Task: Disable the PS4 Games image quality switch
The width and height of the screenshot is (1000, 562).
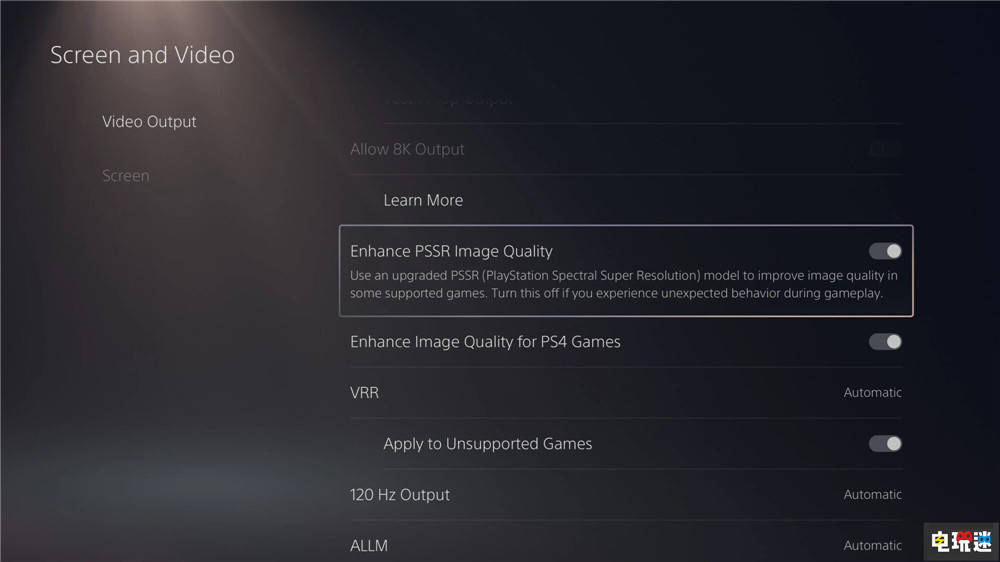Action: [x=885, y=342]
